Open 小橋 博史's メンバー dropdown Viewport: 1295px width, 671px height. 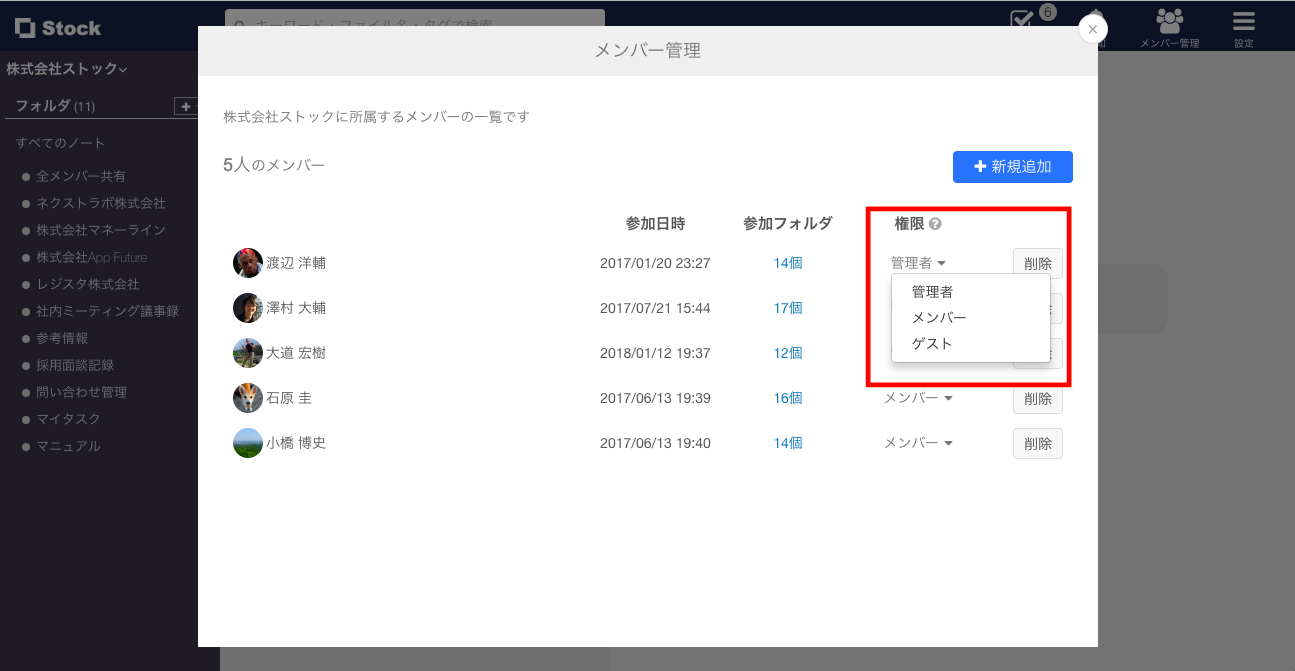[x=918, y=443]
